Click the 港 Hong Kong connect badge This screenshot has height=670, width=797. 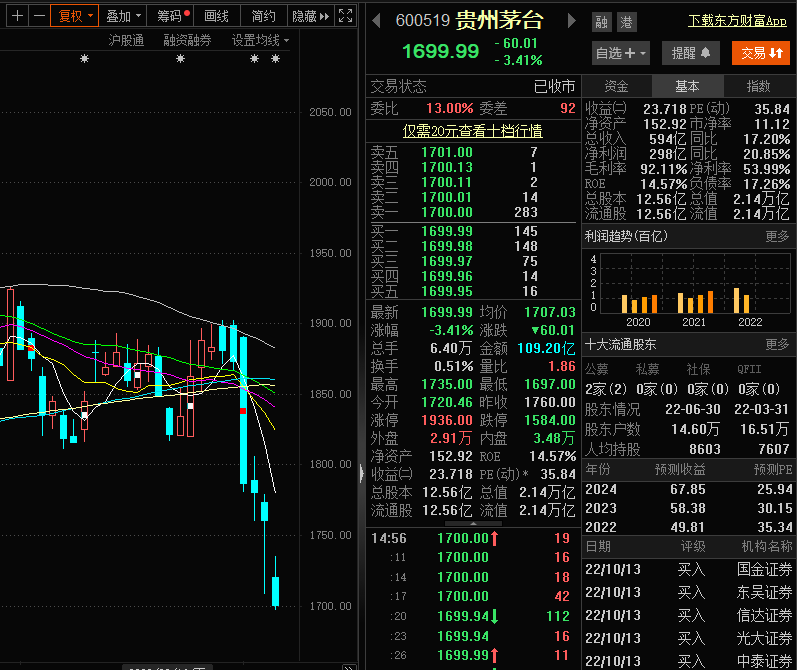click(x=627, y=22)
